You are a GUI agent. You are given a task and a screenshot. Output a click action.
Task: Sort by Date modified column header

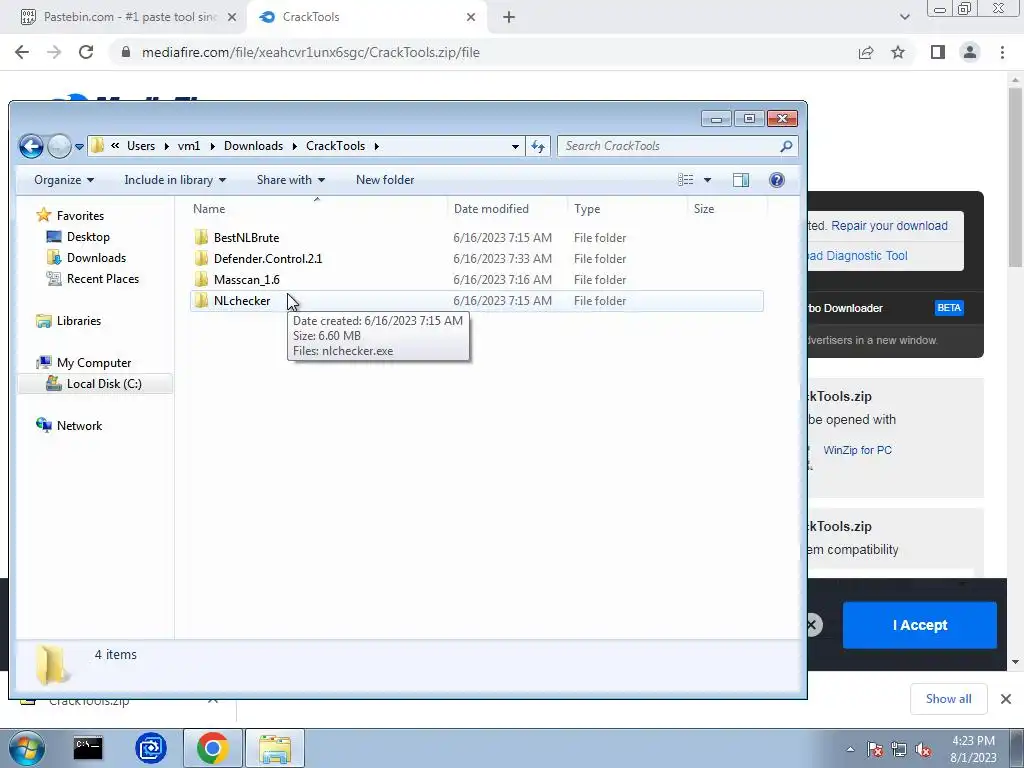point(491,209)
